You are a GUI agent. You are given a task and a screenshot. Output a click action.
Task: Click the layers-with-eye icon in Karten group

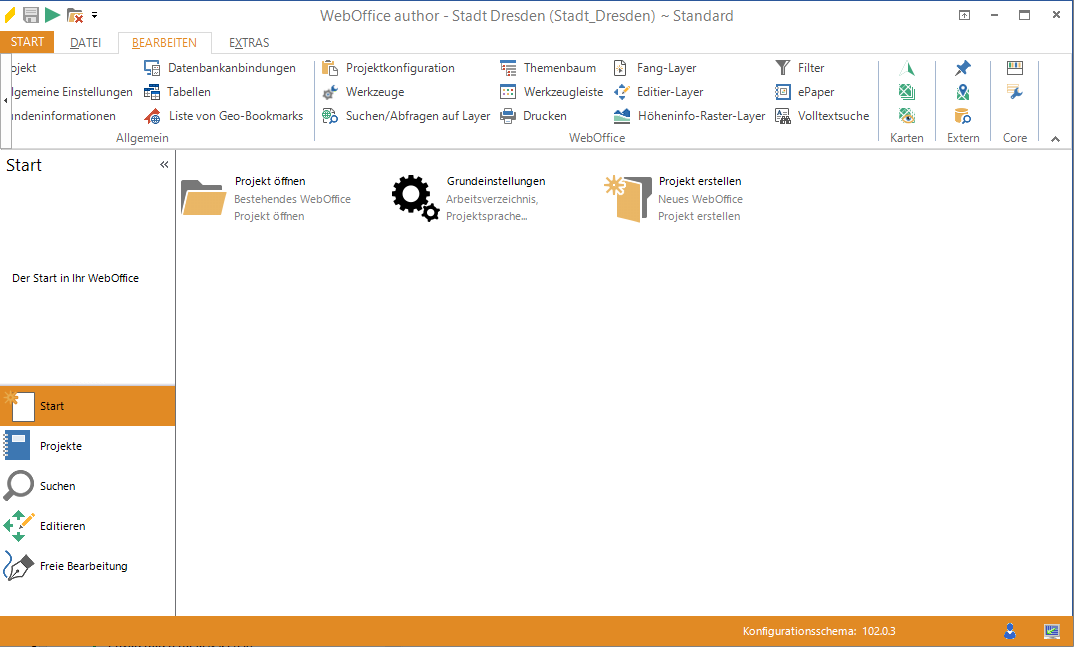click(907, 116)
